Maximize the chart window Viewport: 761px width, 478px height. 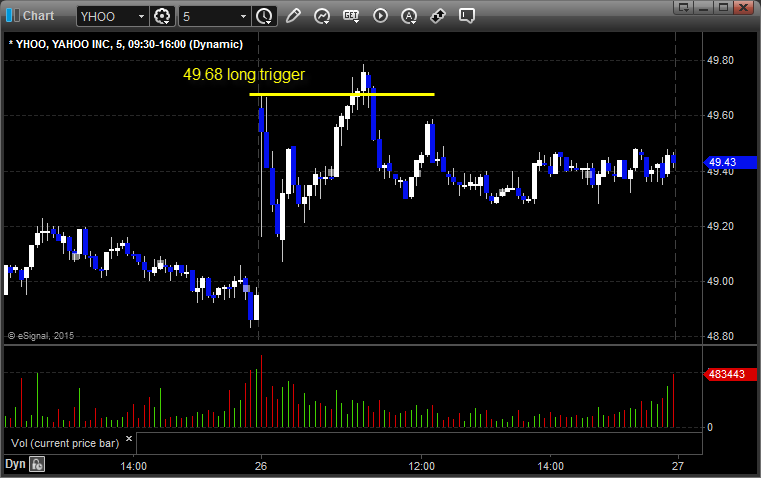tap(723, 7)
